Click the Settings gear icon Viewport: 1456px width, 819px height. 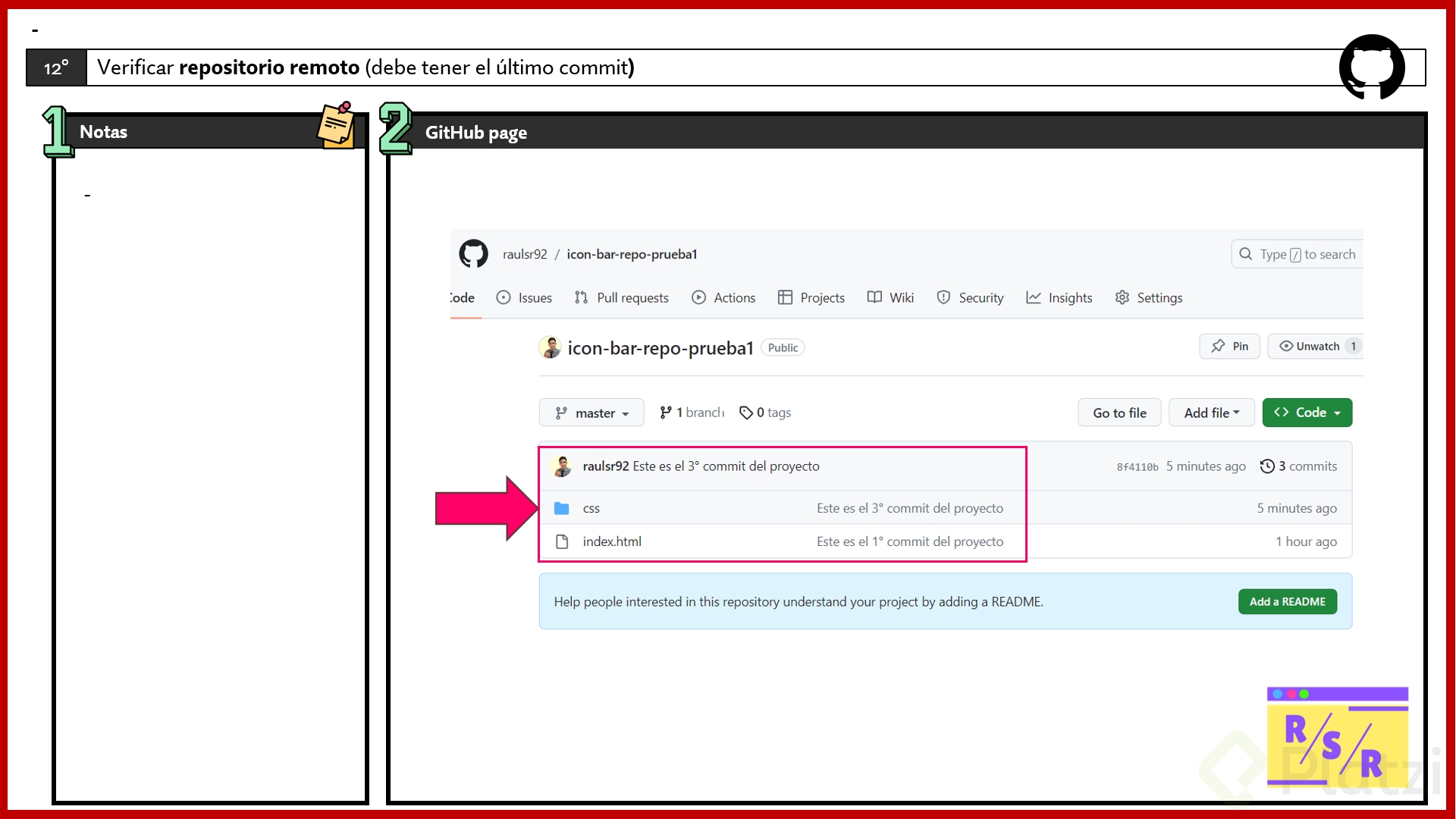[x=1122, y=297]
